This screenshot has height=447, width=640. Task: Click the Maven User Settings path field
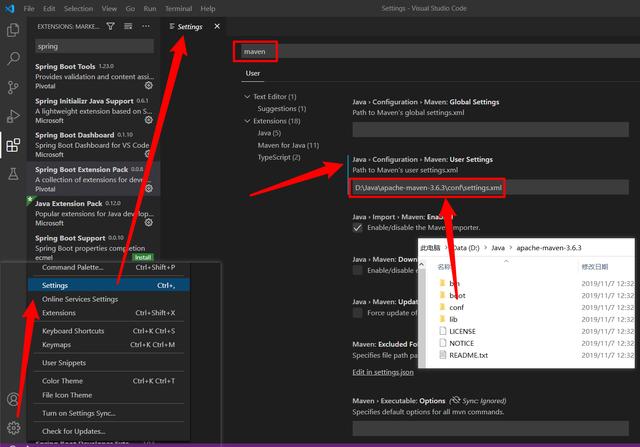pyautogui.click(x=491, y=188)
